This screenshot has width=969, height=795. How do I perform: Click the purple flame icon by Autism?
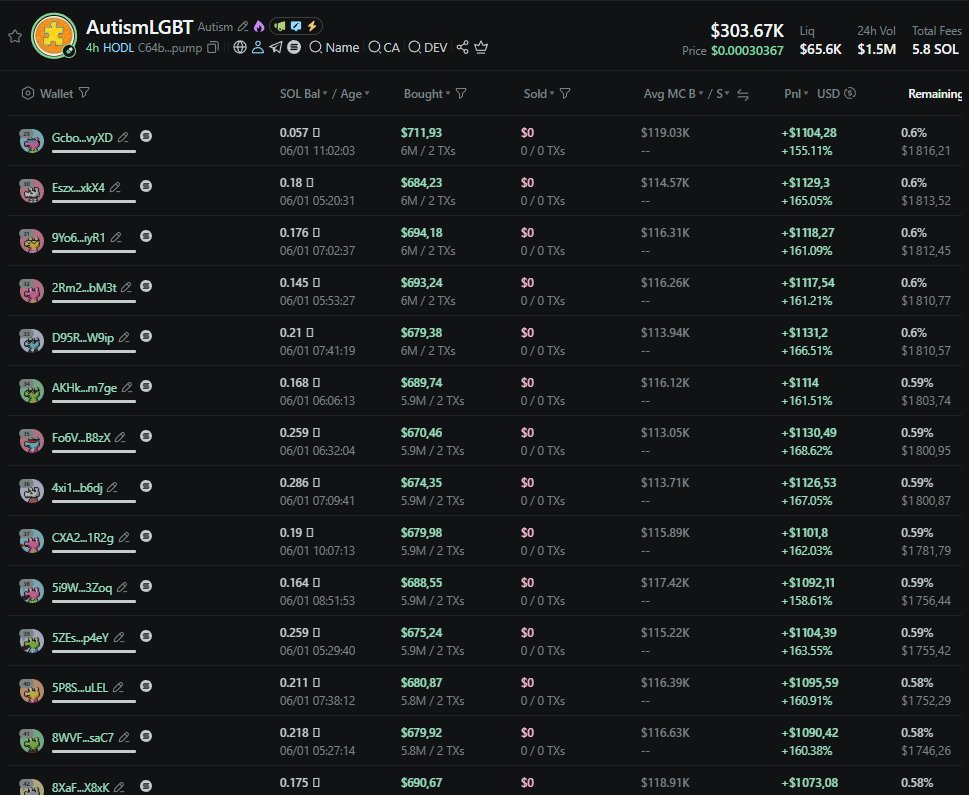point(259,27)
